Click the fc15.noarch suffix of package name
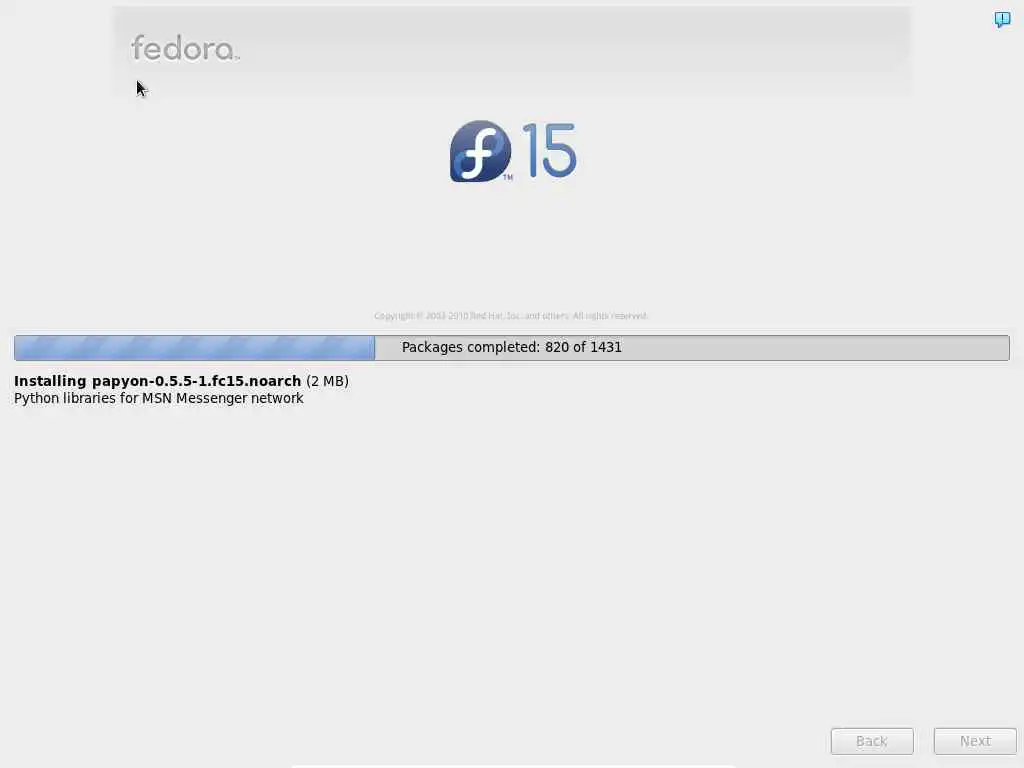The height and width of the screenshot is (768, 1024). 267,381
